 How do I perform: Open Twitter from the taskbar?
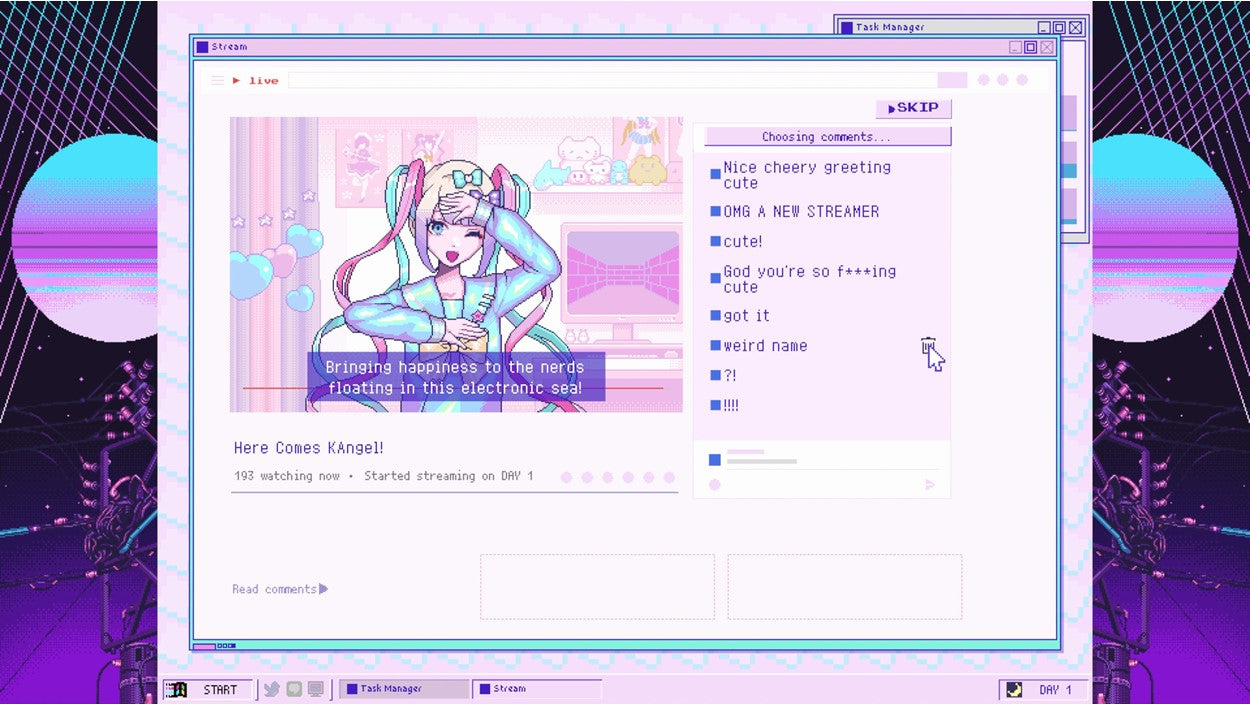pyautogui.click(x=270, y=689)
